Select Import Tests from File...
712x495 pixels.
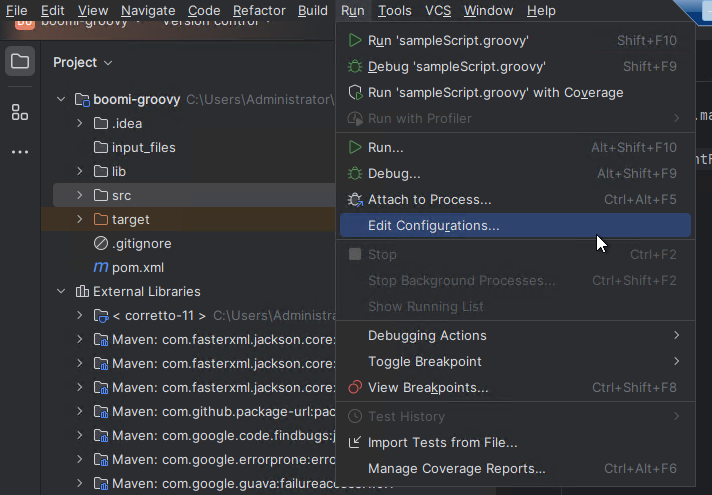pyautogui.click(x=515, y=442)
